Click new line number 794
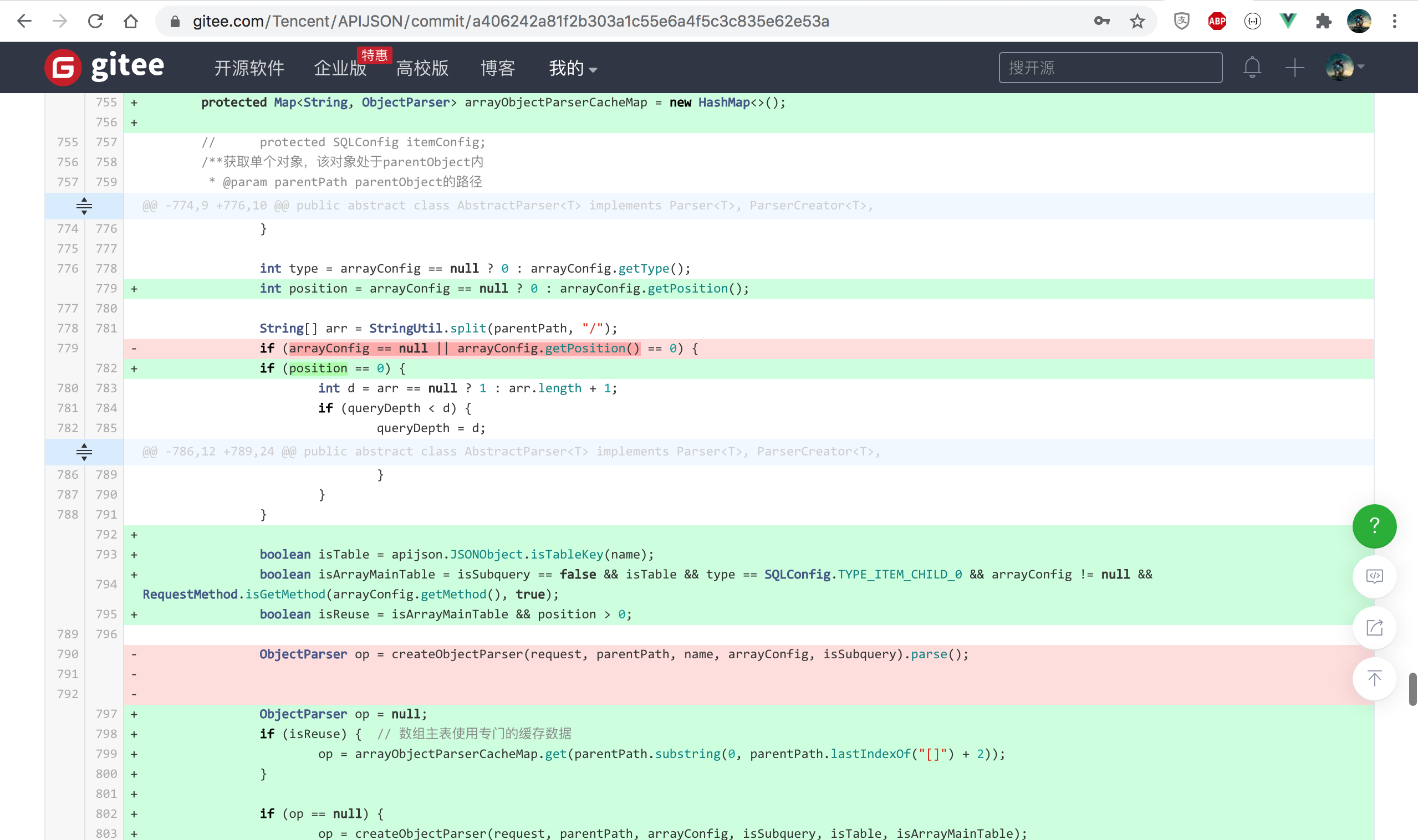This screenshot has height=840, width=1418. [106, 583]
